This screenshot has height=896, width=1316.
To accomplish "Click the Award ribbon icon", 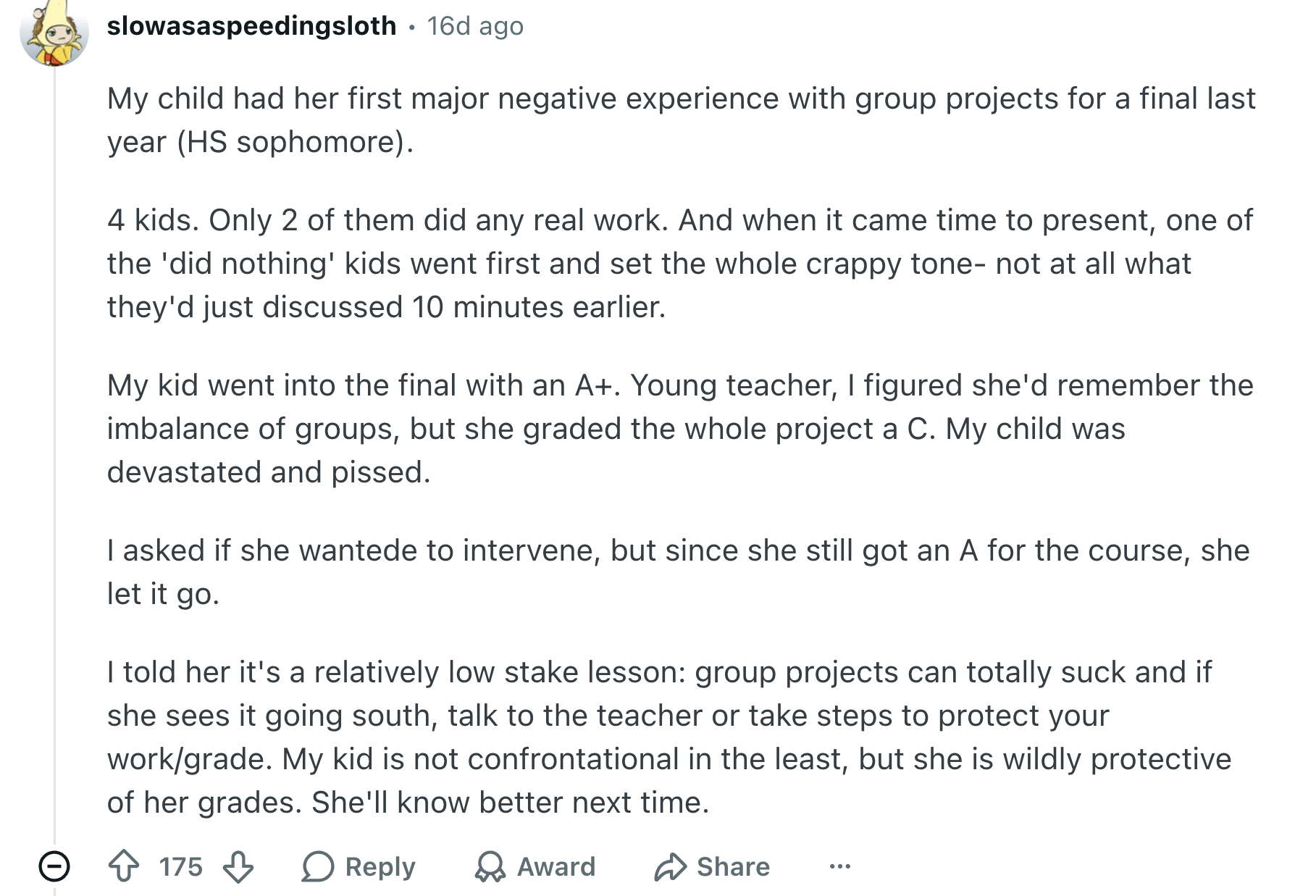I will [490, 866].
